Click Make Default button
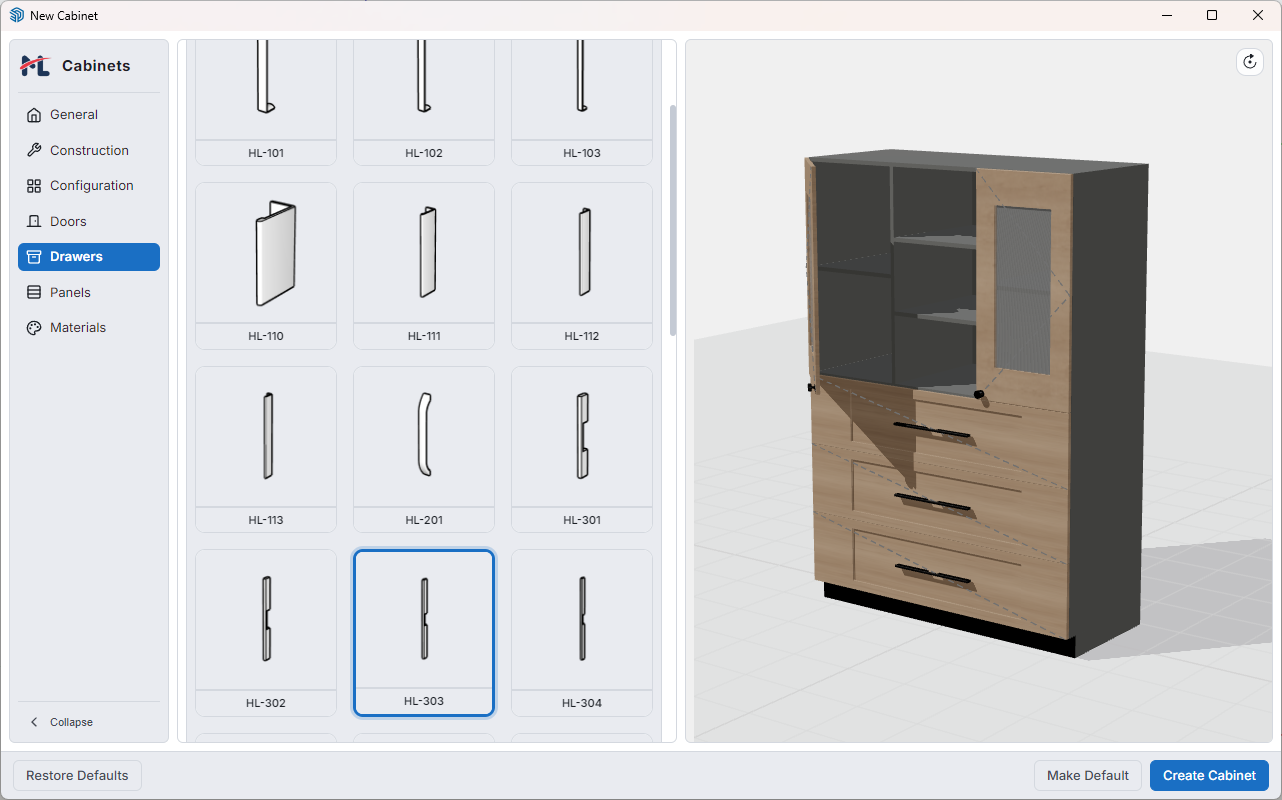This screenshot has height=800, width=1282. [1088, 775]
